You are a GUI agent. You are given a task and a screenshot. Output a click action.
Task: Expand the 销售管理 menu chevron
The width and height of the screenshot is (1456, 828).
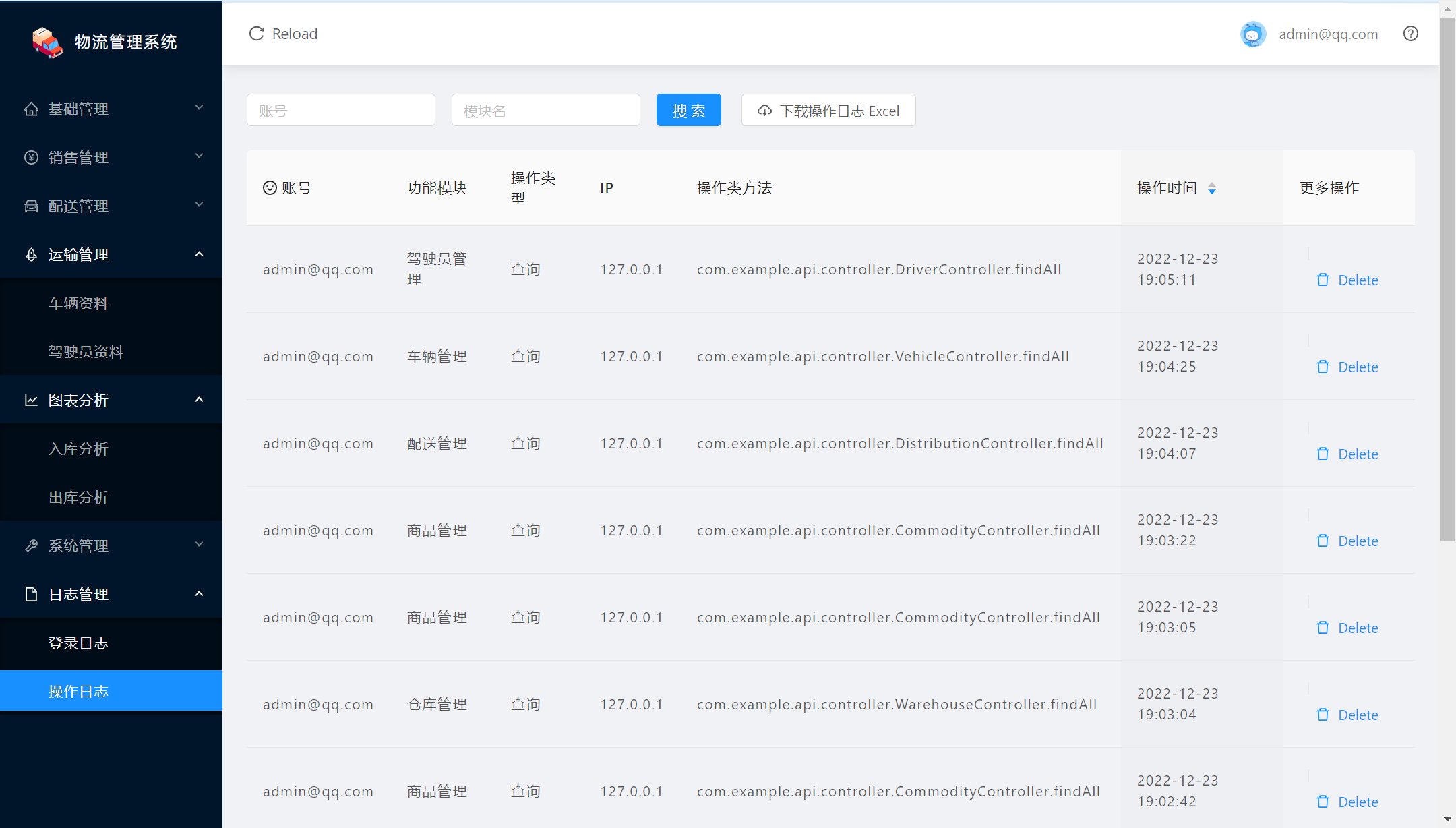pyautogui.click(x=199, y=156)
